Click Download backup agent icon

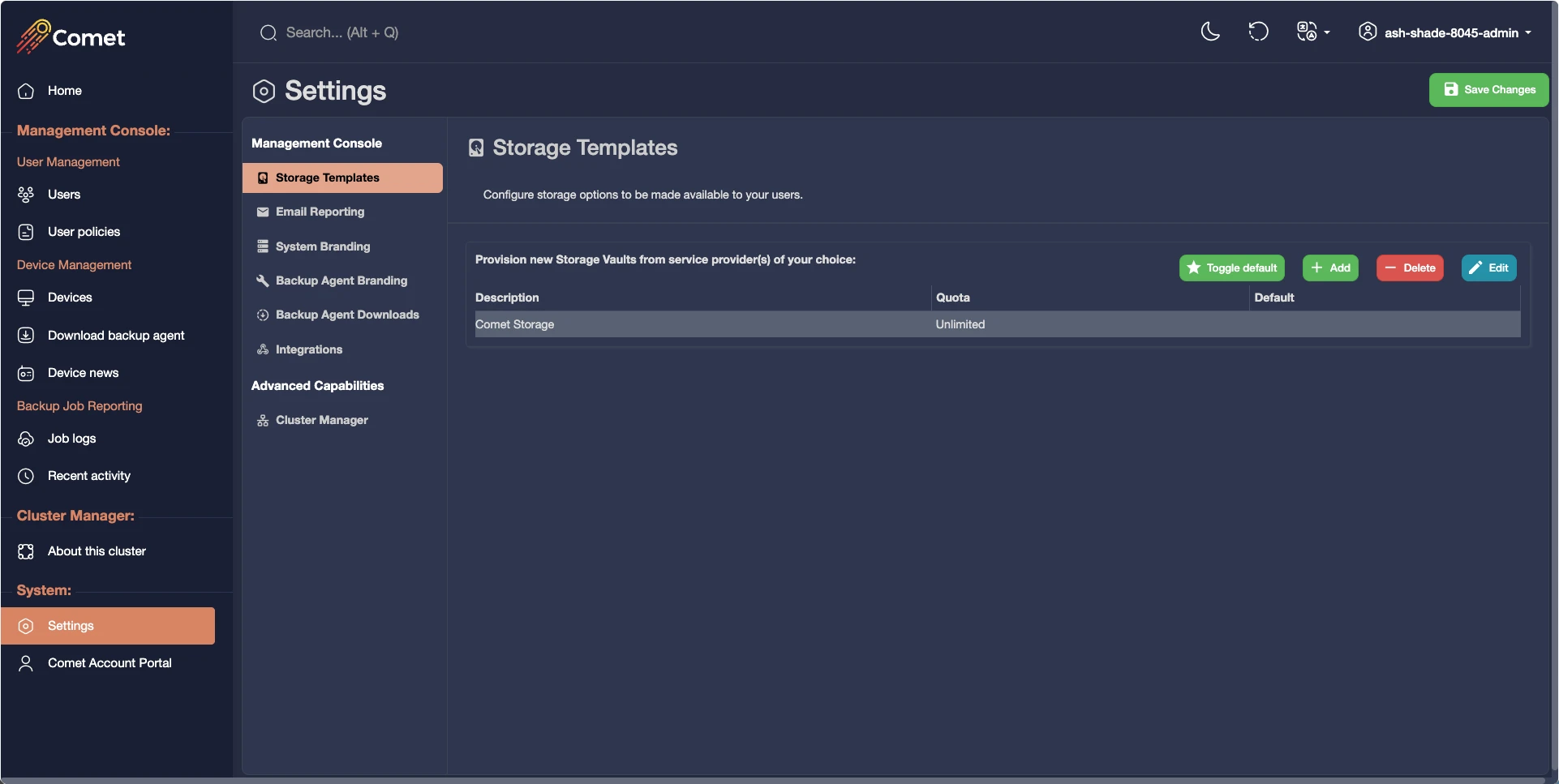point(26,336)
